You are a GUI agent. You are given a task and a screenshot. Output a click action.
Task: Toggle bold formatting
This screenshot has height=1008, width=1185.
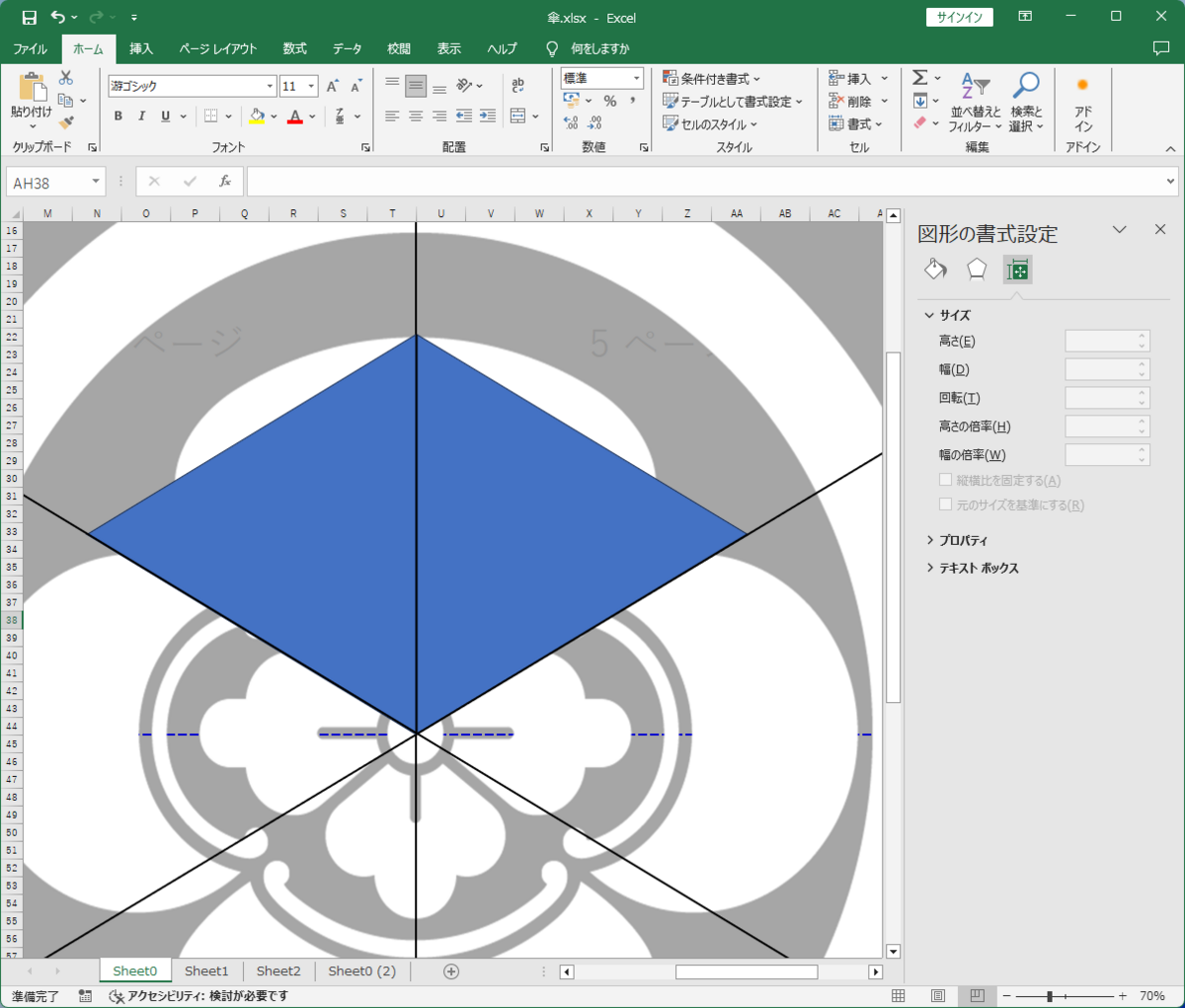[x=118, y=116]
